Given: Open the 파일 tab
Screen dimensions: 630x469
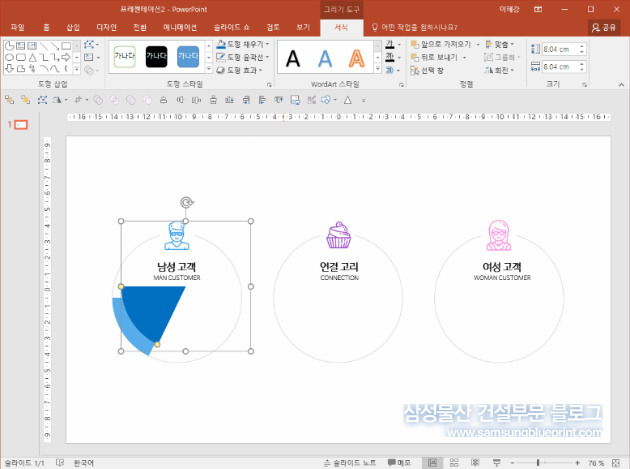Looking at the screenshot, I should [17, 27].
